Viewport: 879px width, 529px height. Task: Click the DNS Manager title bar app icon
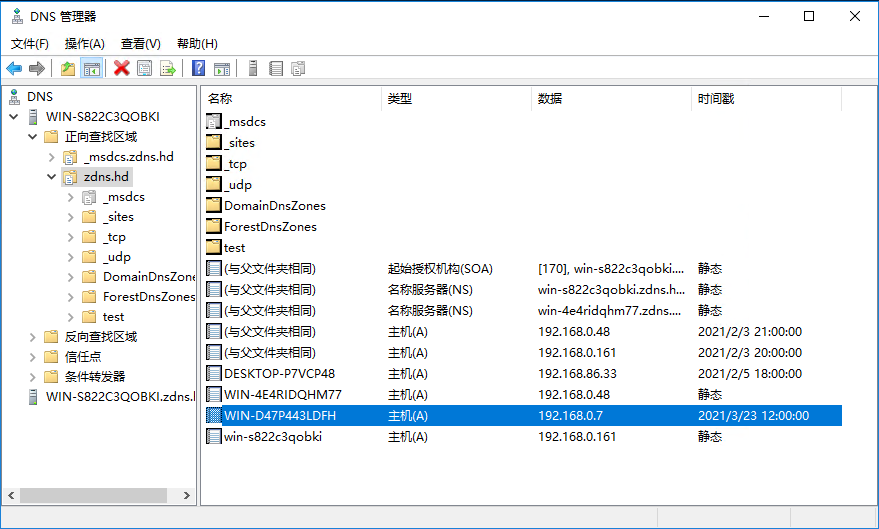pyautogui.click(x=18, y=16)
